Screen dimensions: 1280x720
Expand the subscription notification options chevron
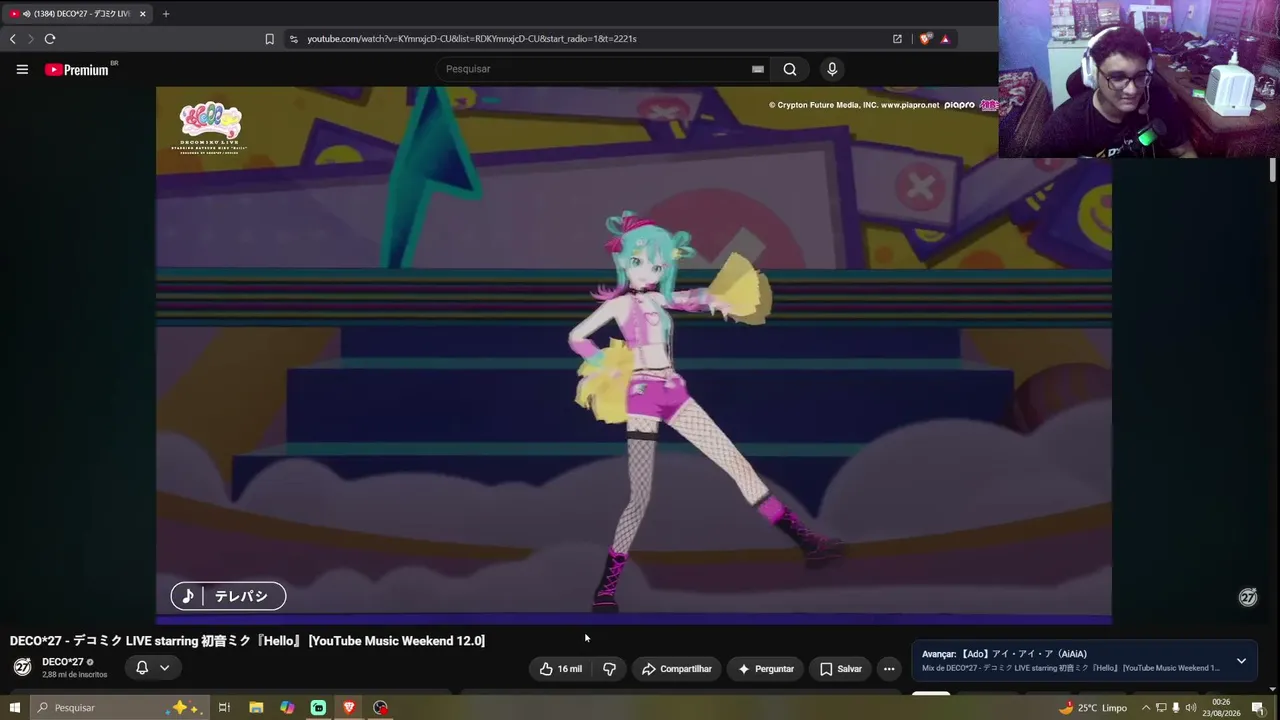coord(164,668)
